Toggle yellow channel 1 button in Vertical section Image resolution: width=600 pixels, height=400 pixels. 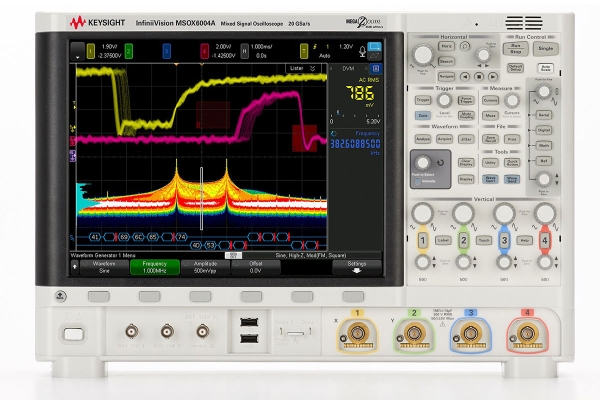click(423, 240)
